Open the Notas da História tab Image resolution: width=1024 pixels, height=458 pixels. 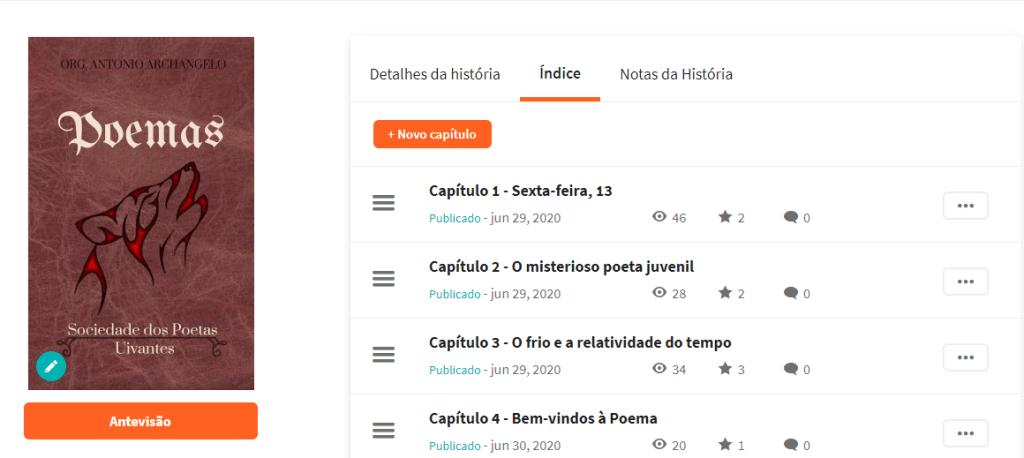[676, 74]
